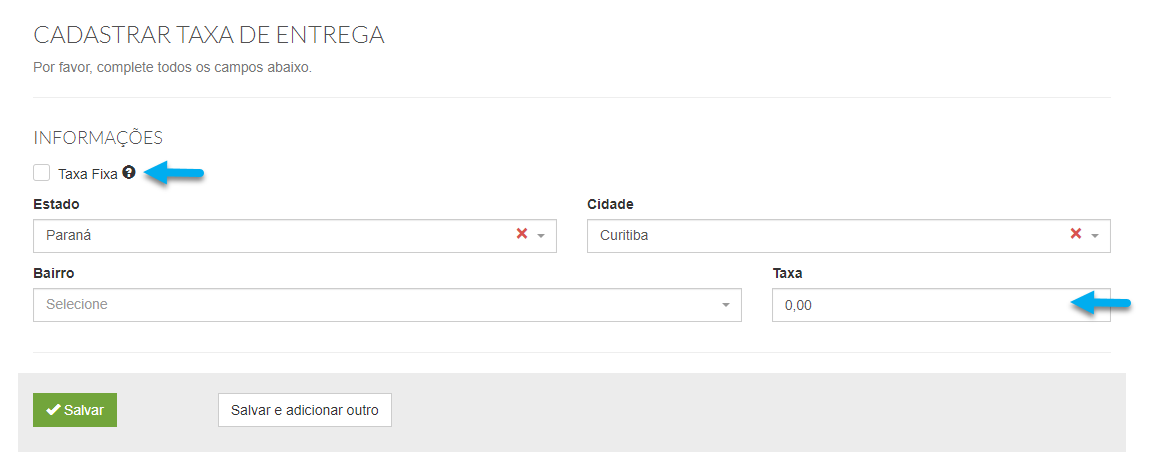Open the Estado field showing Paraná
The image size is (1149, 470).
(295, 236)
